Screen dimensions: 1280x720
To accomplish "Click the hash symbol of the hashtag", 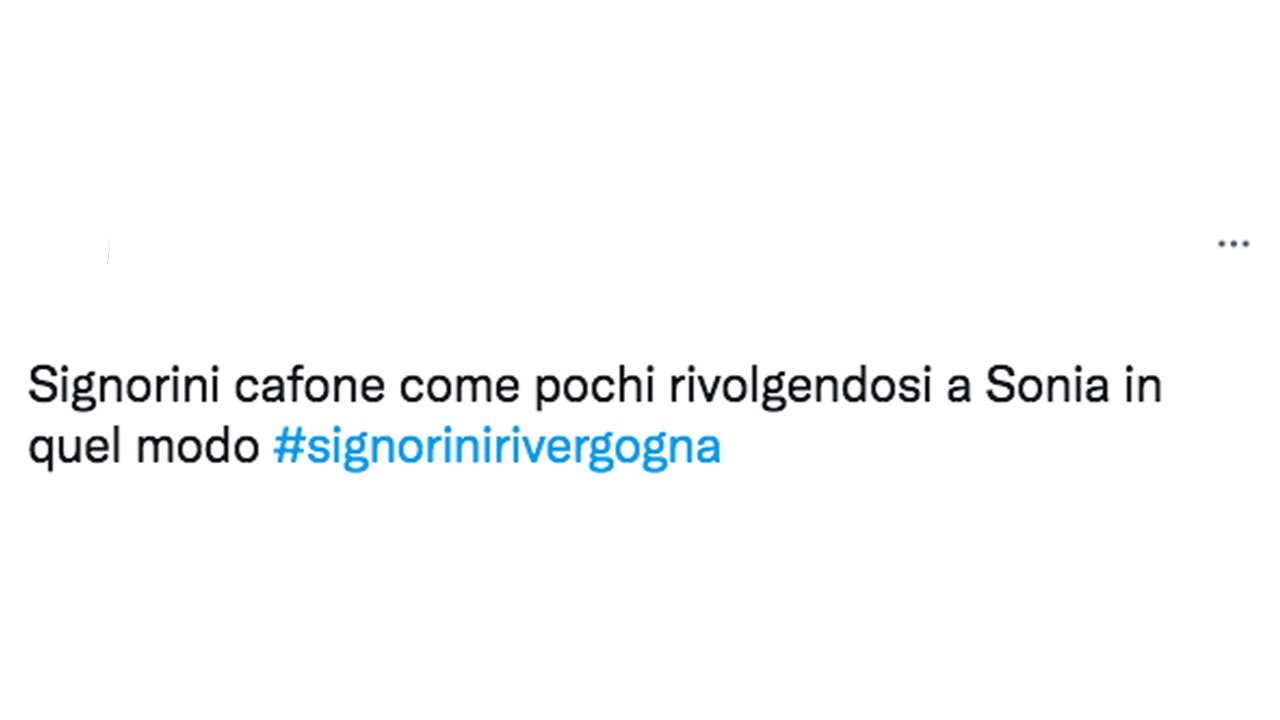I will click(288, 448).
